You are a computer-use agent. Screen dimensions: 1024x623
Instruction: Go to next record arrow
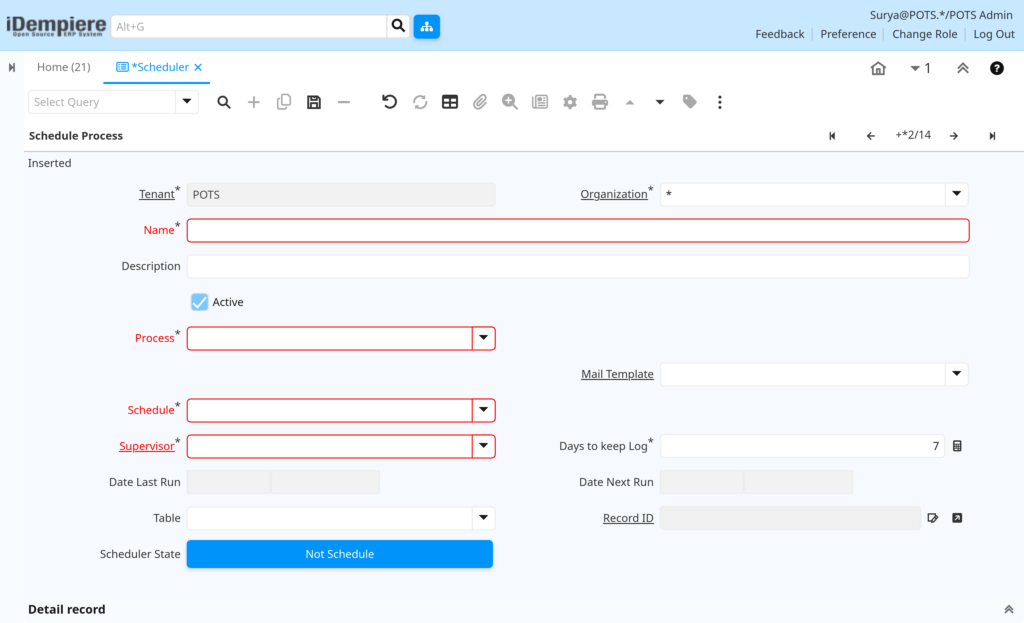(954, 136)
